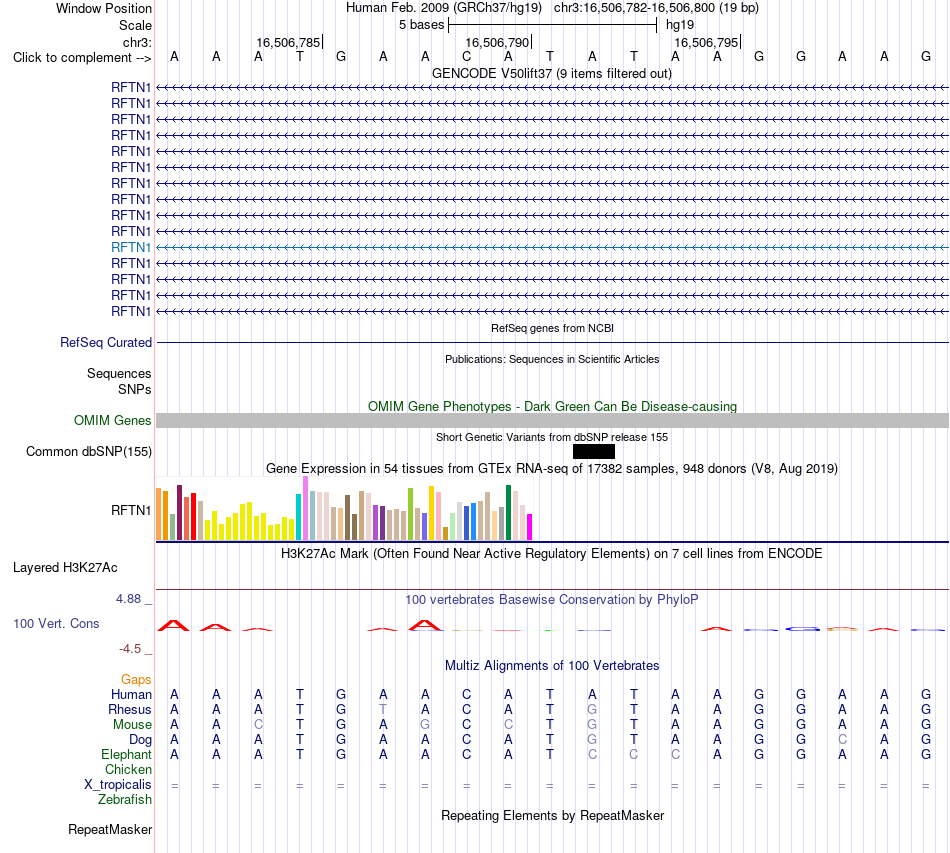Open the GTEx RFTN1 expression bar chart
This screenshot has width=950, height=853.
[344, 508]
